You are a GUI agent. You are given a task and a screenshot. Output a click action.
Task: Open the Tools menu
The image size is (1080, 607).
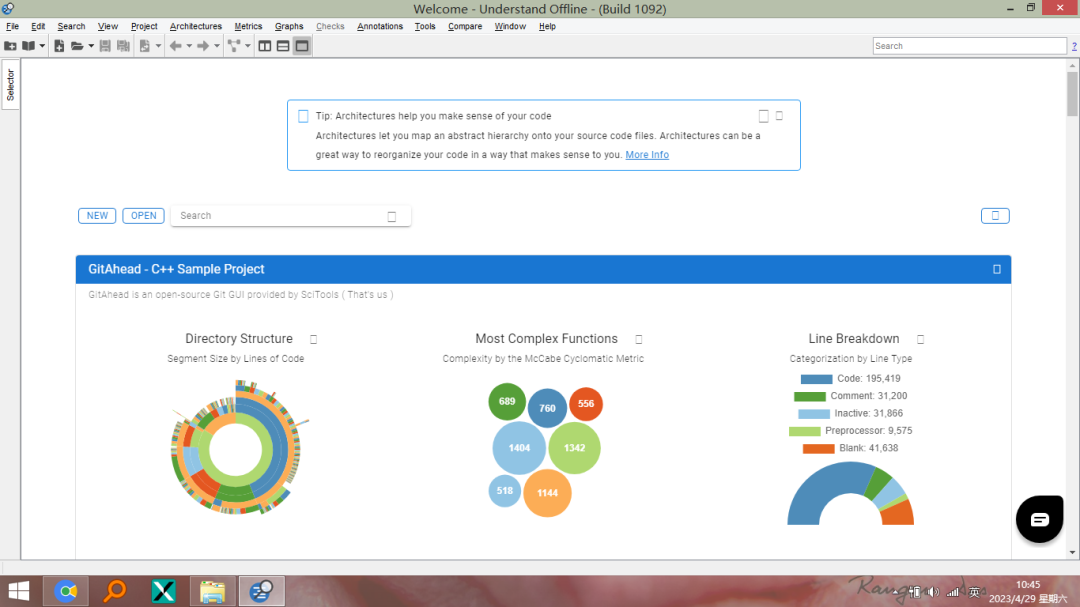[x=425, y=26]
